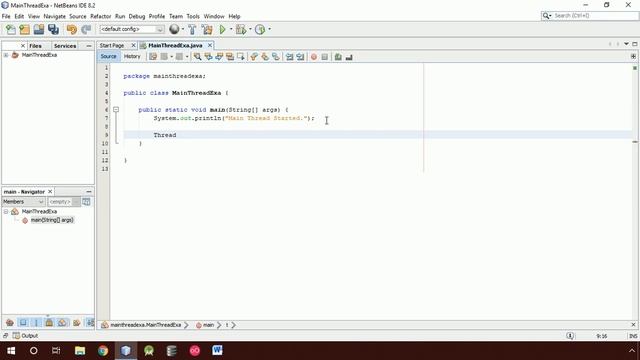Switch editor to History view
The height and width of the screenshot is (360, 640).
point(132,56)
